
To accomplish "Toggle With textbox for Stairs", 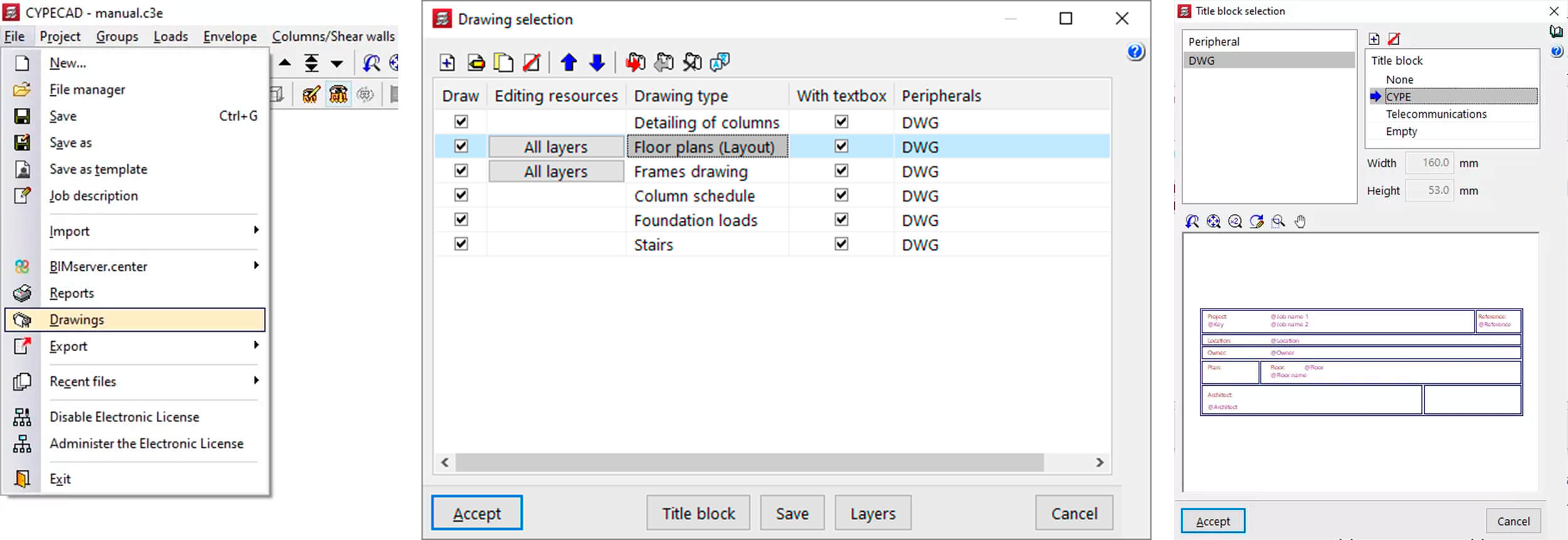I will pos(841,243).
